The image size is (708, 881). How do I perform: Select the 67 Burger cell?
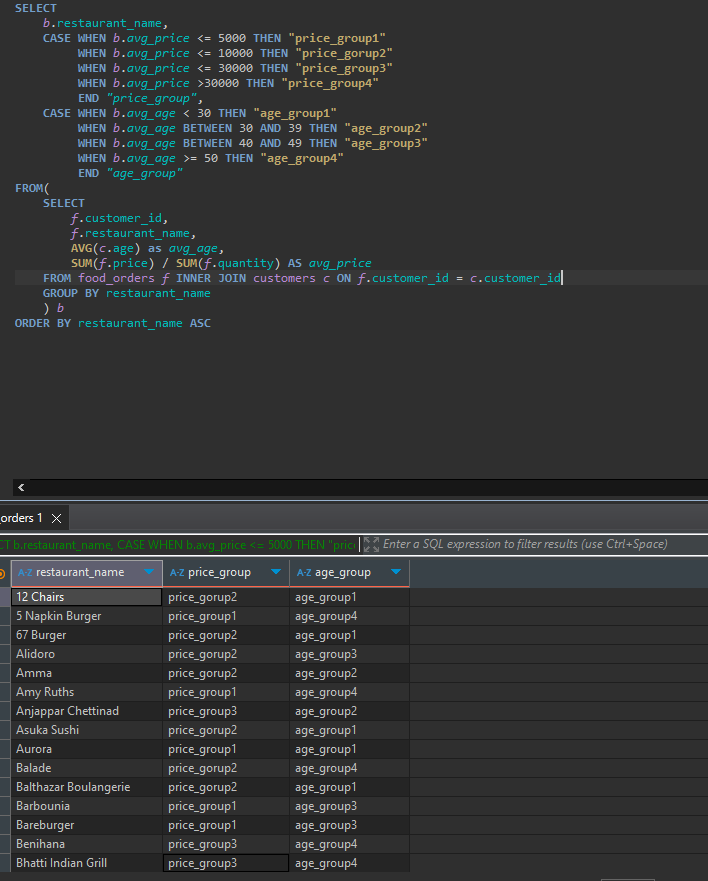point(87,635)
